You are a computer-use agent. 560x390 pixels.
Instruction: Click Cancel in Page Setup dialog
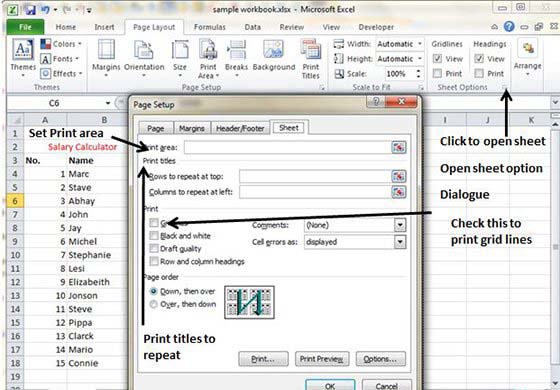[x=386, y=385]
